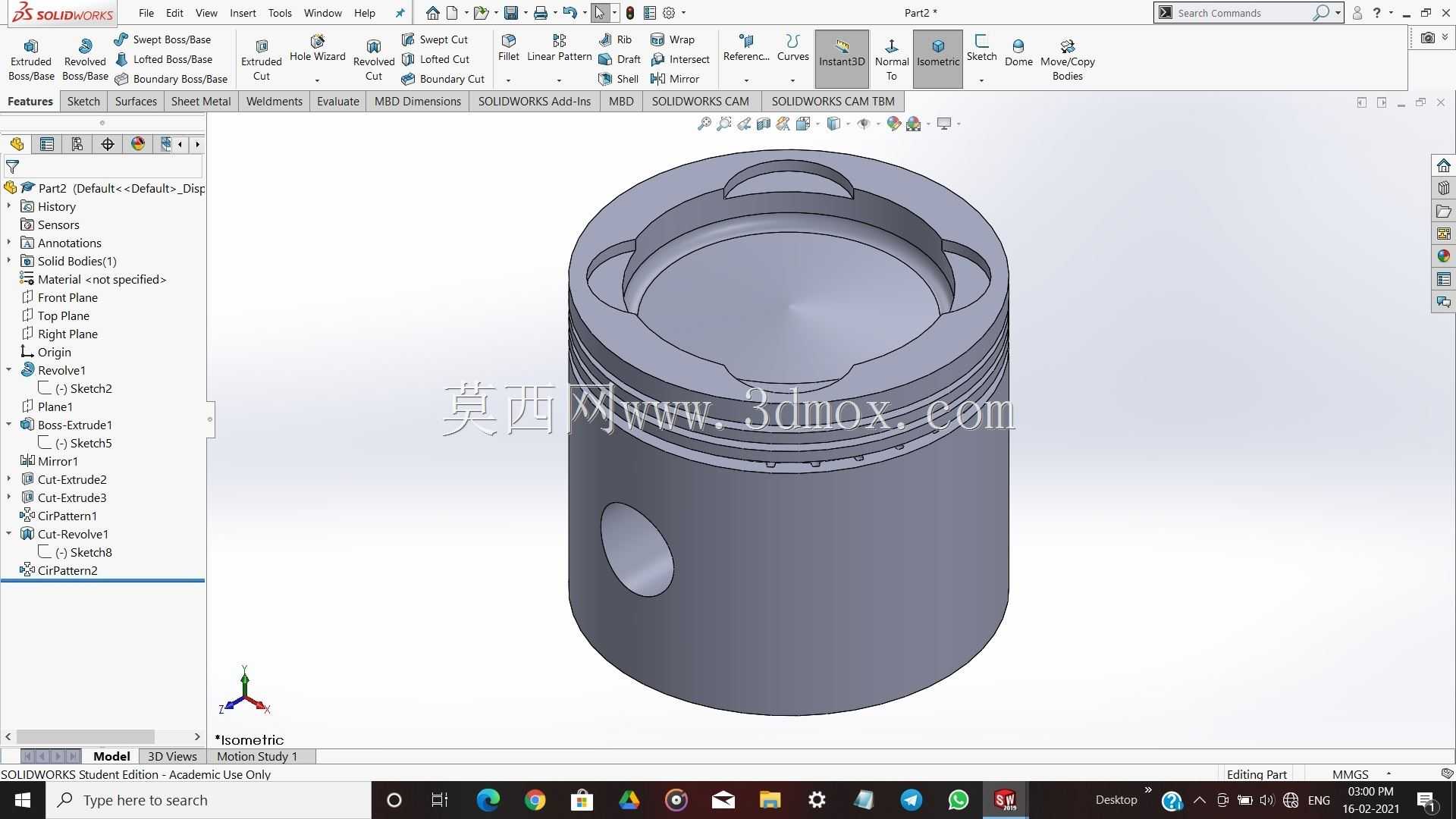Image resolution: width=1456 pixels, height=819 pixels.
Task: Click the Swept Cut tool
Action: [435, 39]
